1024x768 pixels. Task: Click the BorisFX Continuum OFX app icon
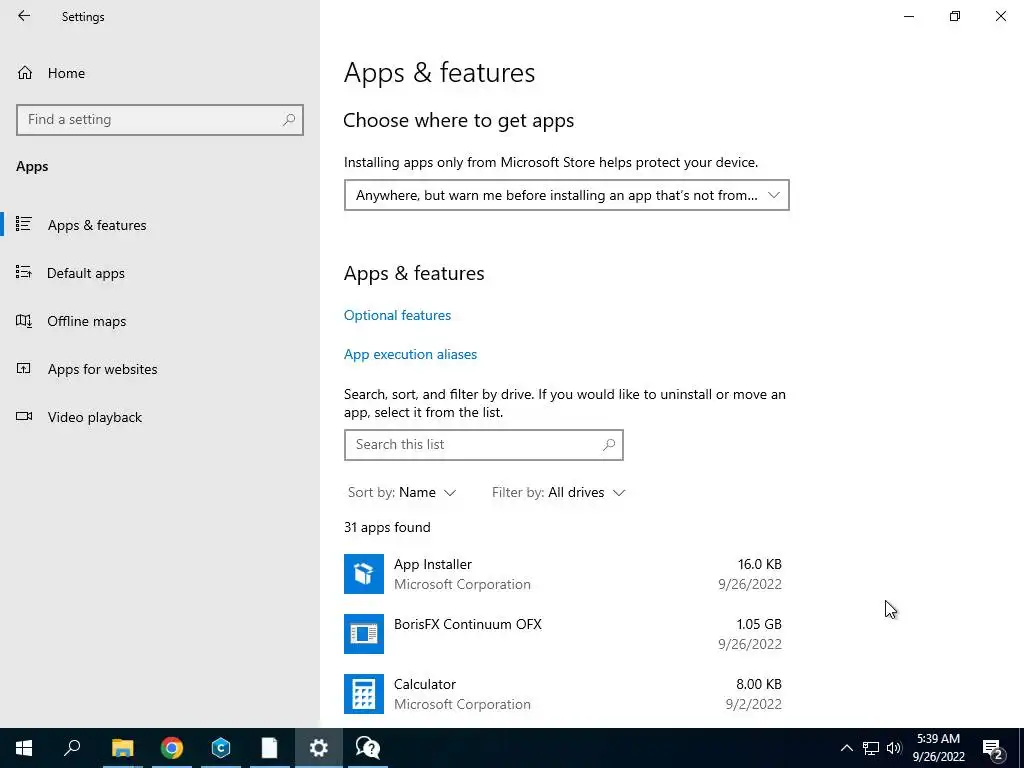(x=364, y=634)
